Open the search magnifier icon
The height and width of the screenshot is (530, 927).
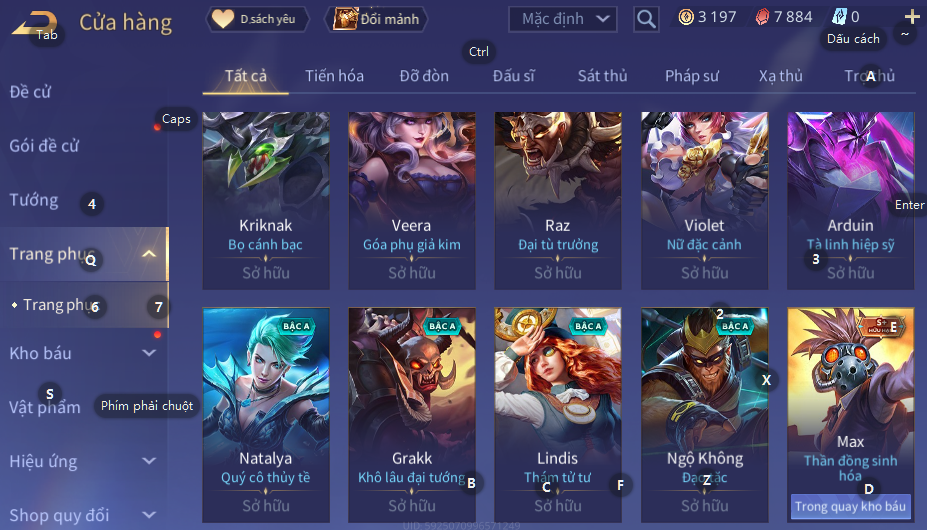pos(646,20)
